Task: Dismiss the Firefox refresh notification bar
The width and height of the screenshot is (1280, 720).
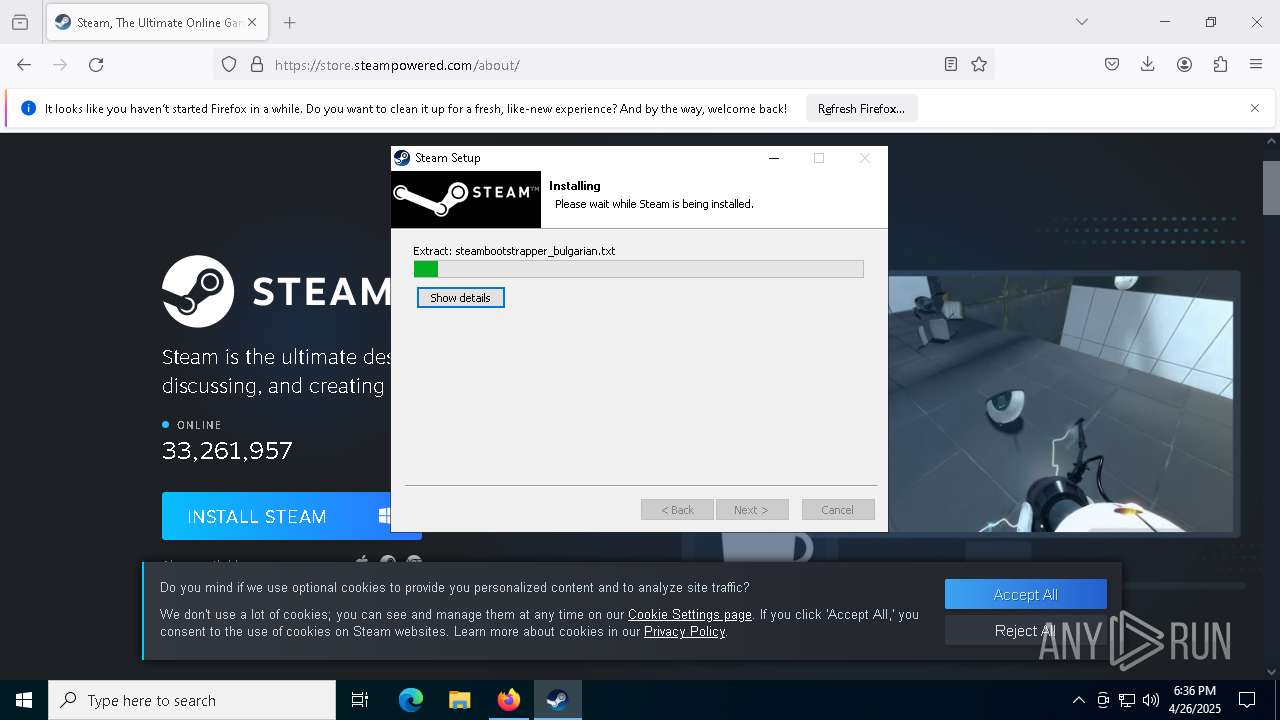Action: (1255, 108)
